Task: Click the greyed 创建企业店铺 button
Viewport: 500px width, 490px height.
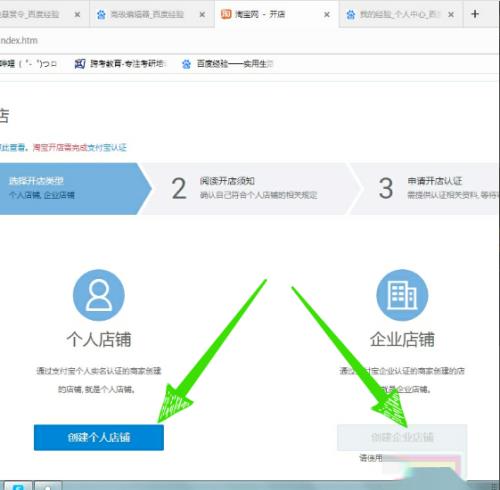Action: [402, 437]
